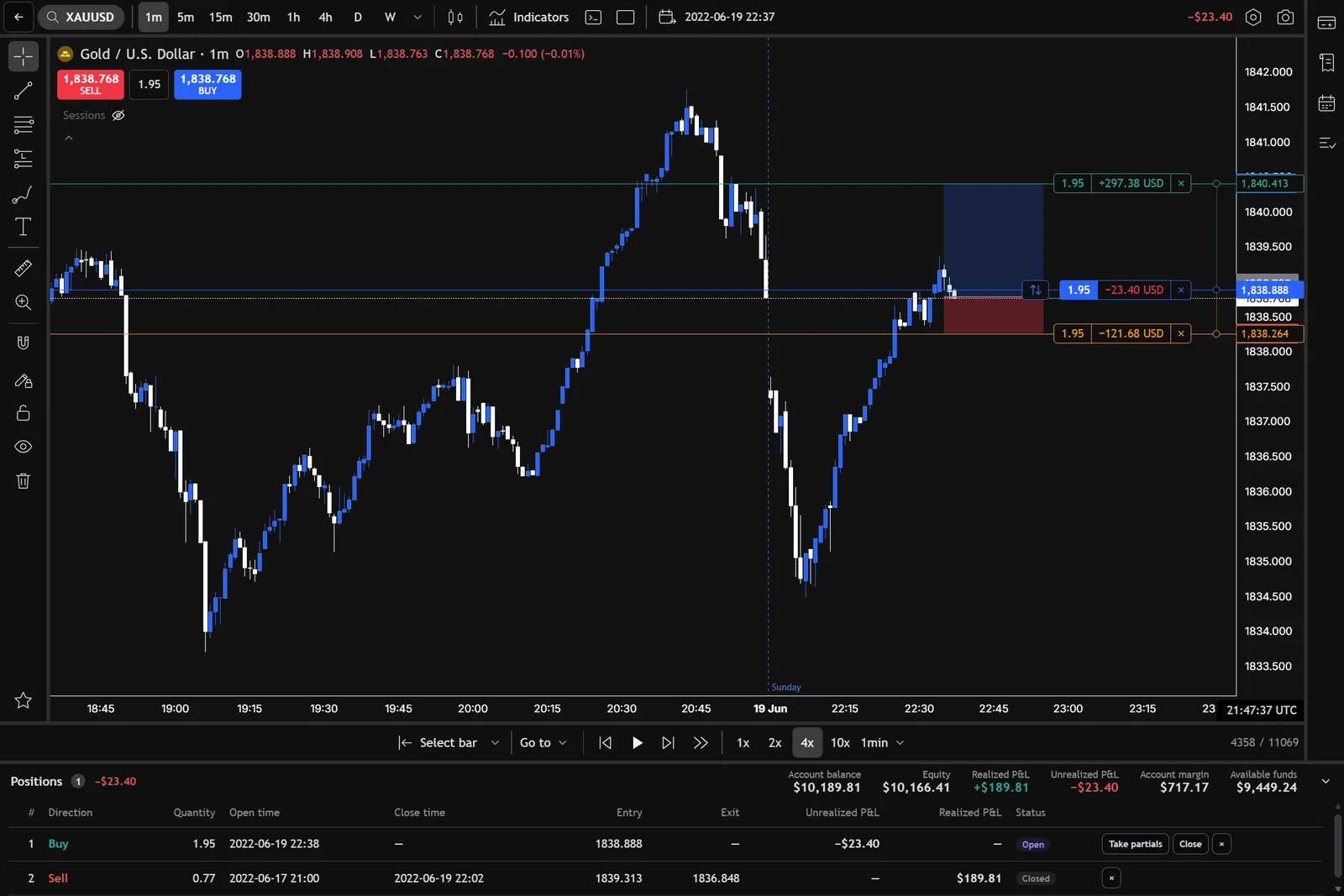Select the brush drawing tool
Screen dimensions: 1344x896
pos(24,194)
